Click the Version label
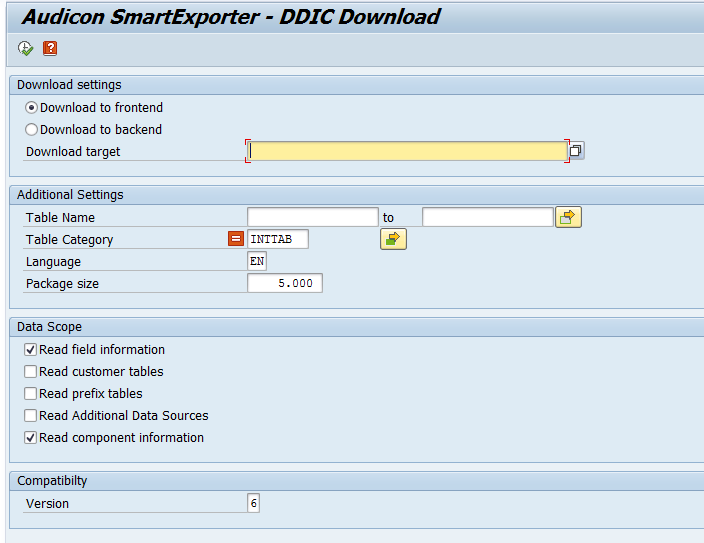The height and width of the screenshot is (543, 704). pos(48,504)
